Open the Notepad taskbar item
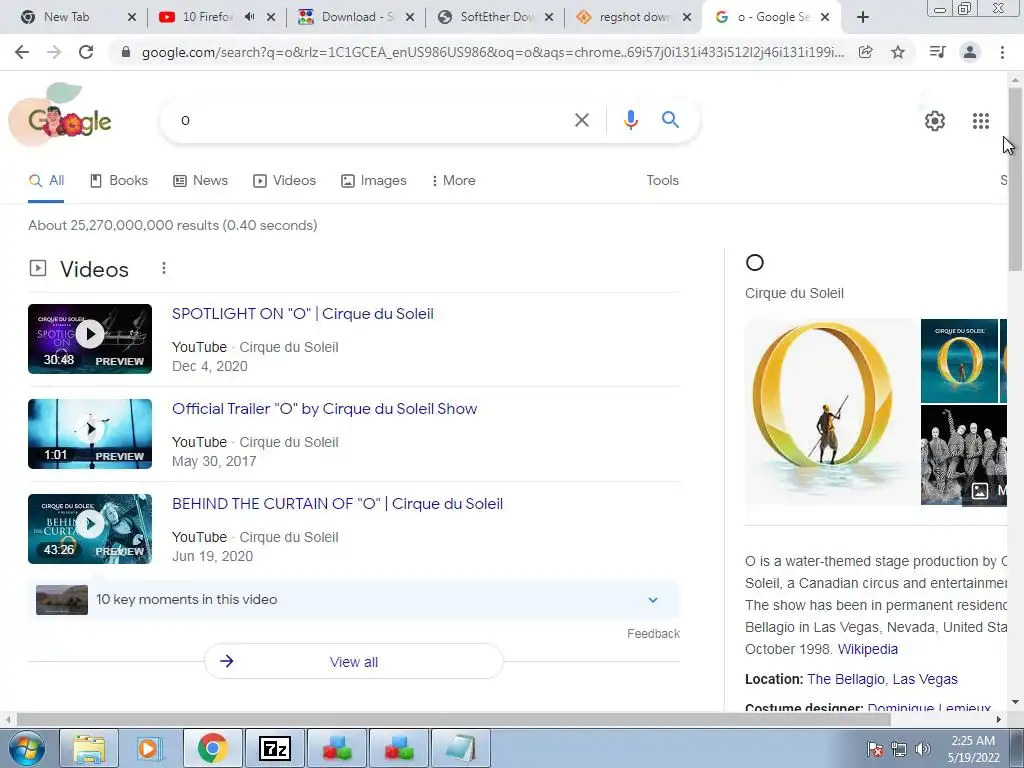 [x=461, y=748]
